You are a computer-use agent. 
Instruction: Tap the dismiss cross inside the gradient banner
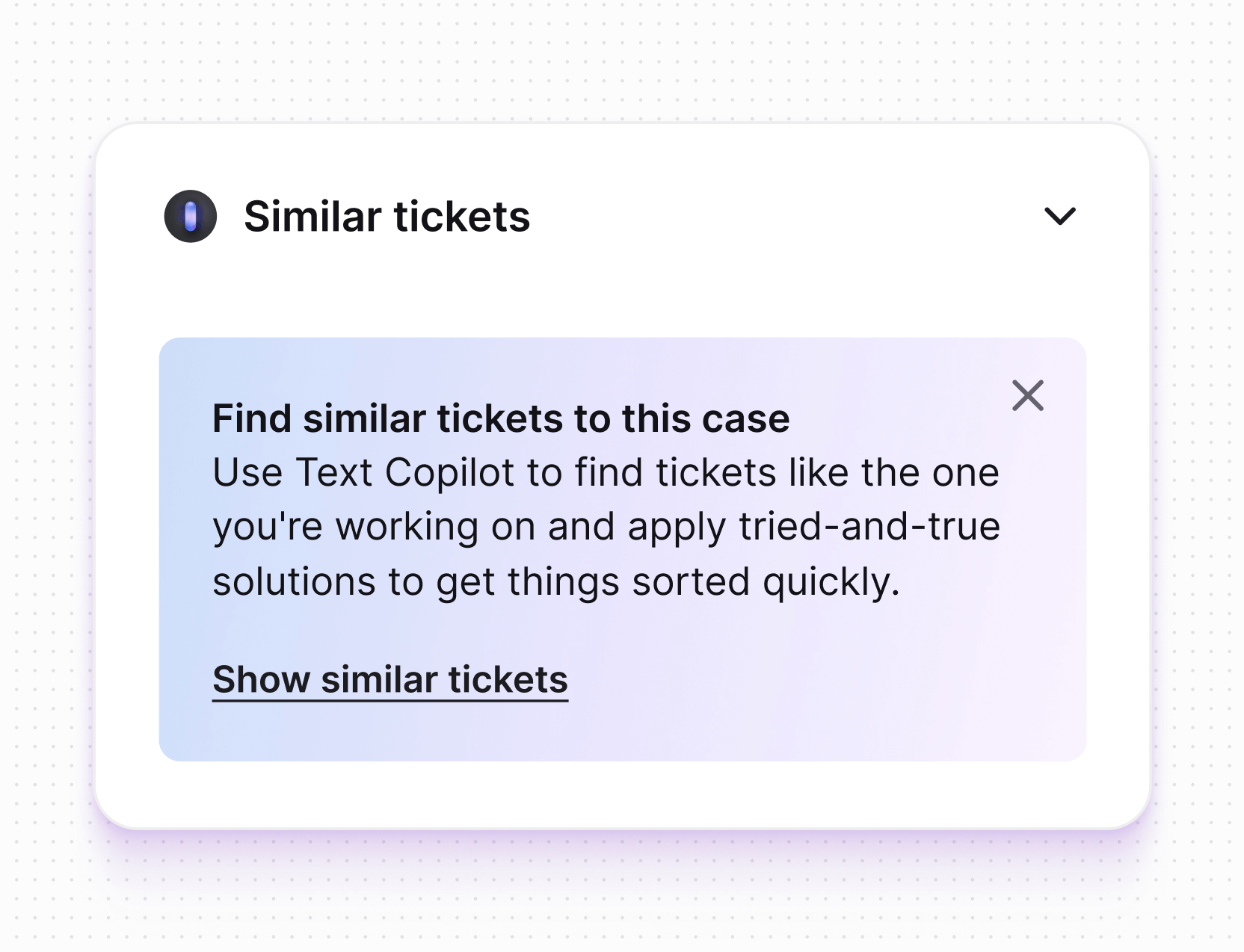[x=1029, y=397]
